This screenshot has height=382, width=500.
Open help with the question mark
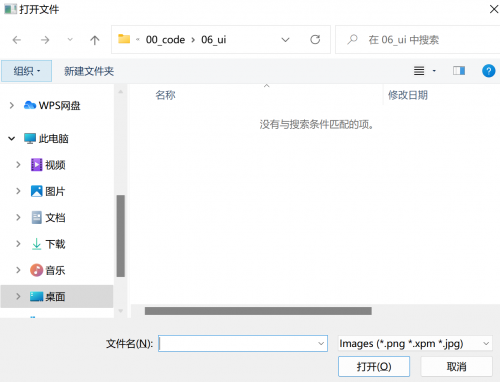[488, 71]
